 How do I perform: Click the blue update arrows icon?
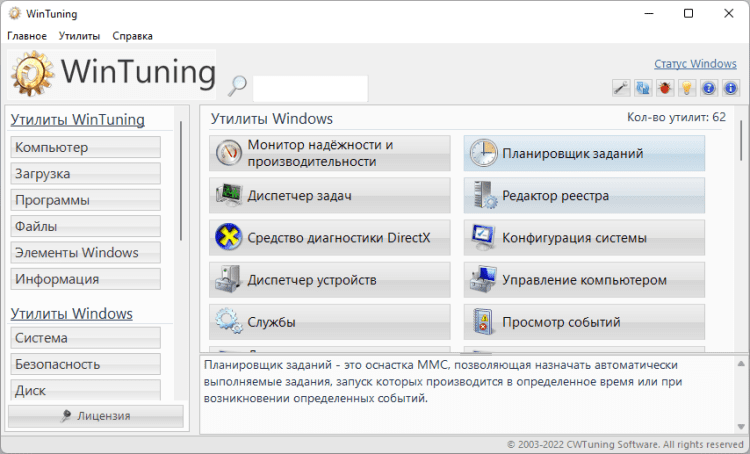click(x=643, y=88)
